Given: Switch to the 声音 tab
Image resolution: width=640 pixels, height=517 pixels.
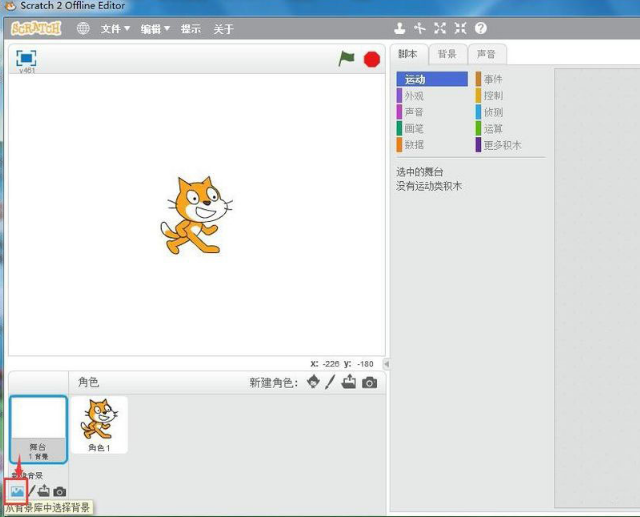Looking at the screenshot, I should coord(487,54).
